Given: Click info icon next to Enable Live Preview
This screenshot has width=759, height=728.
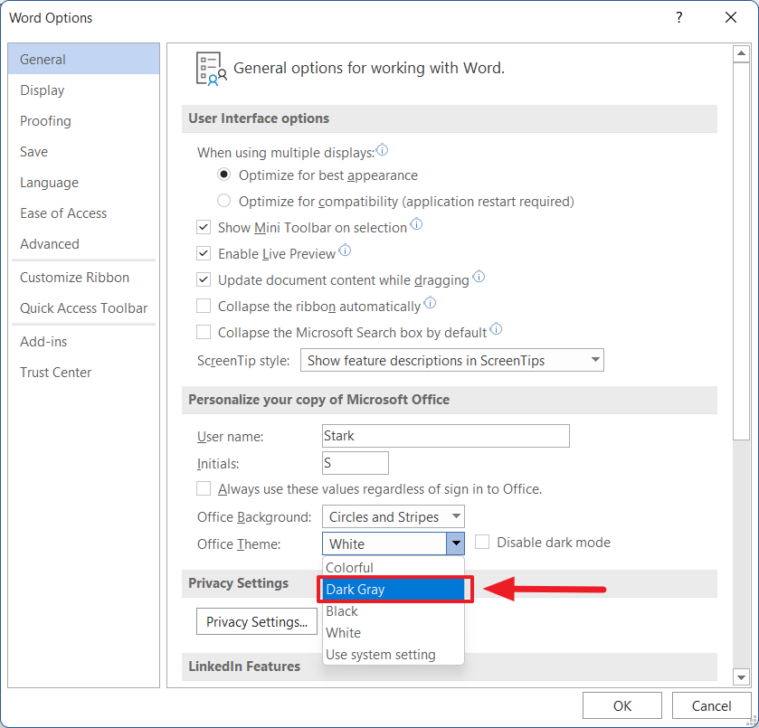Looking at the screenshot, I should tap(345, 251).
